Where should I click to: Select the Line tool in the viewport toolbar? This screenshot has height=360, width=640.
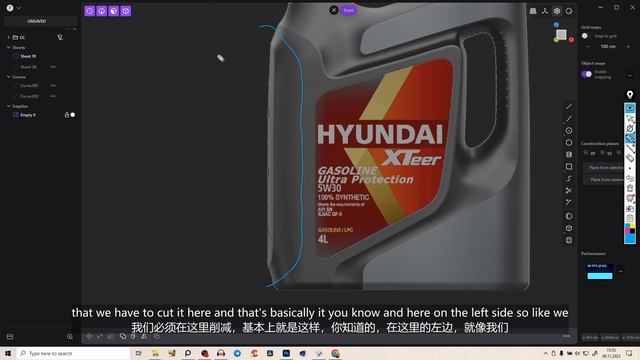[569, 107]
